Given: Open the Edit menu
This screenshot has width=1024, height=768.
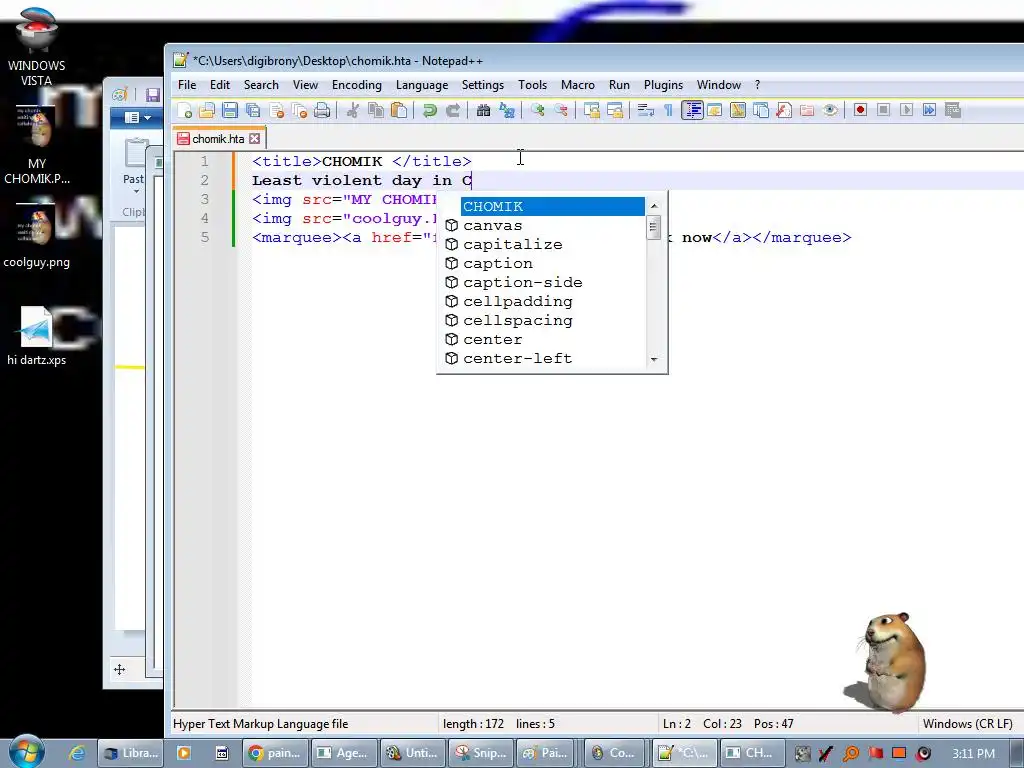Looking at the screenshot, I should (x=219, y=85).
